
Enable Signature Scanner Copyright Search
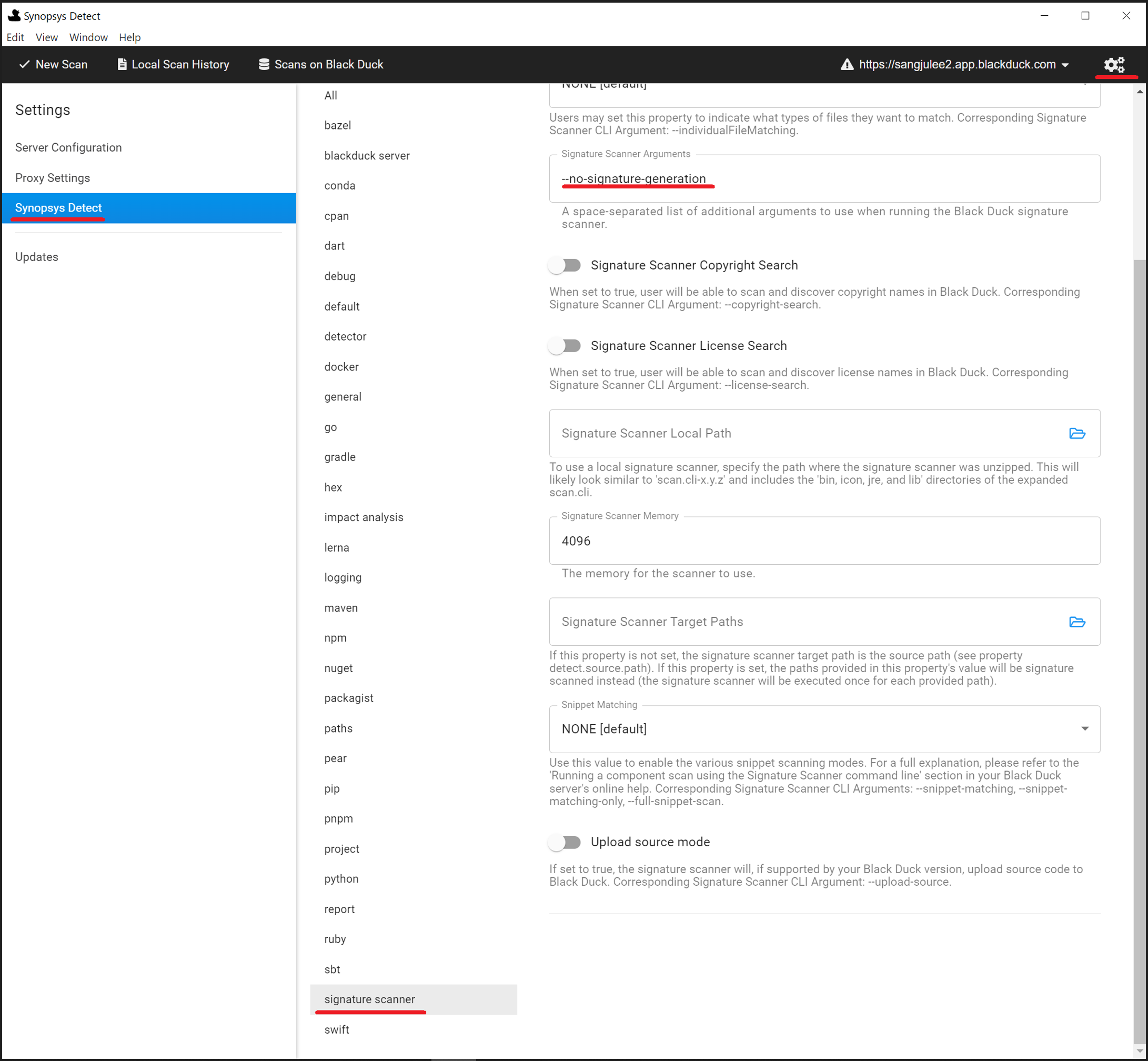pyautogui.click(x=564, y=265)
